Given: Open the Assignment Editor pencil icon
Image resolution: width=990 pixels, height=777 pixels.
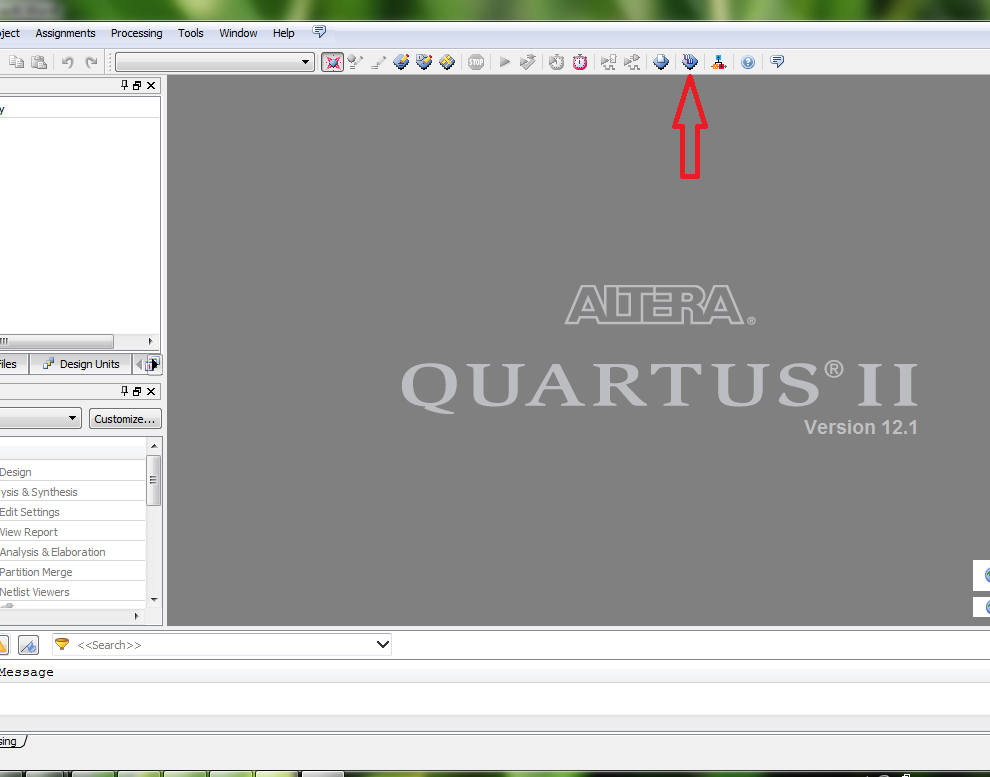Looking at the screenshot, I should click(x=378, y=62).
